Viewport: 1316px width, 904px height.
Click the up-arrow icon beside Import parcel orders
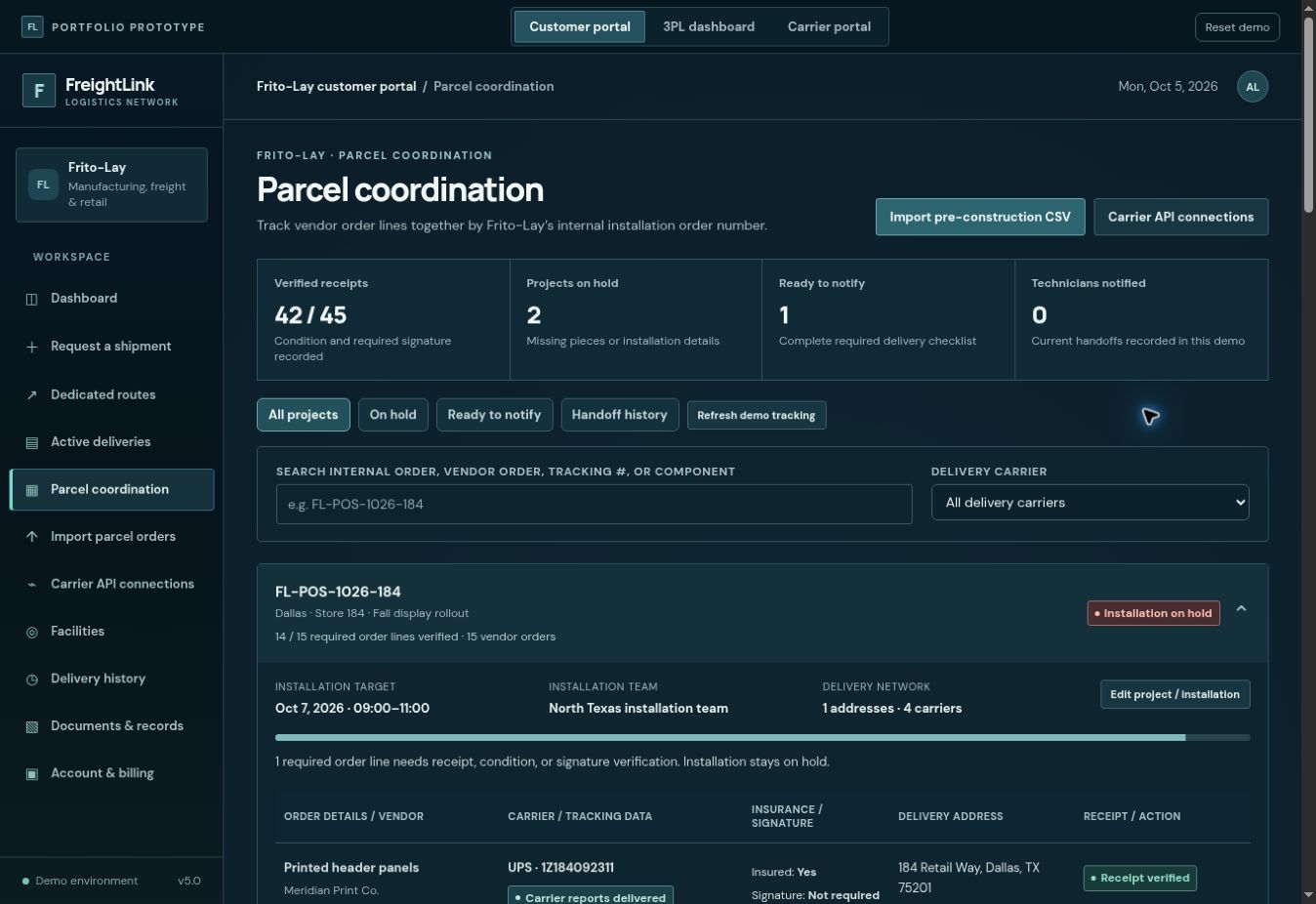32,537
